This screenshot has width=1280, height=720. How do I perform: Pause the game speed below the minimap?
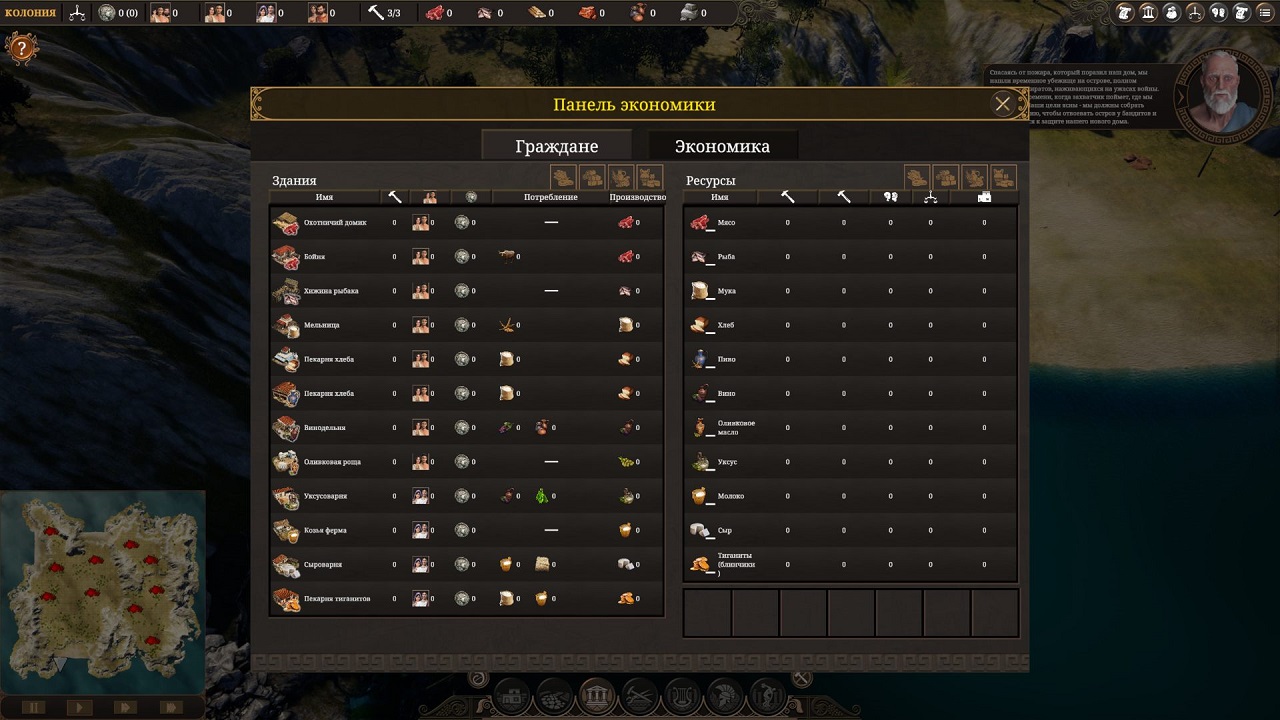(33, 707)
